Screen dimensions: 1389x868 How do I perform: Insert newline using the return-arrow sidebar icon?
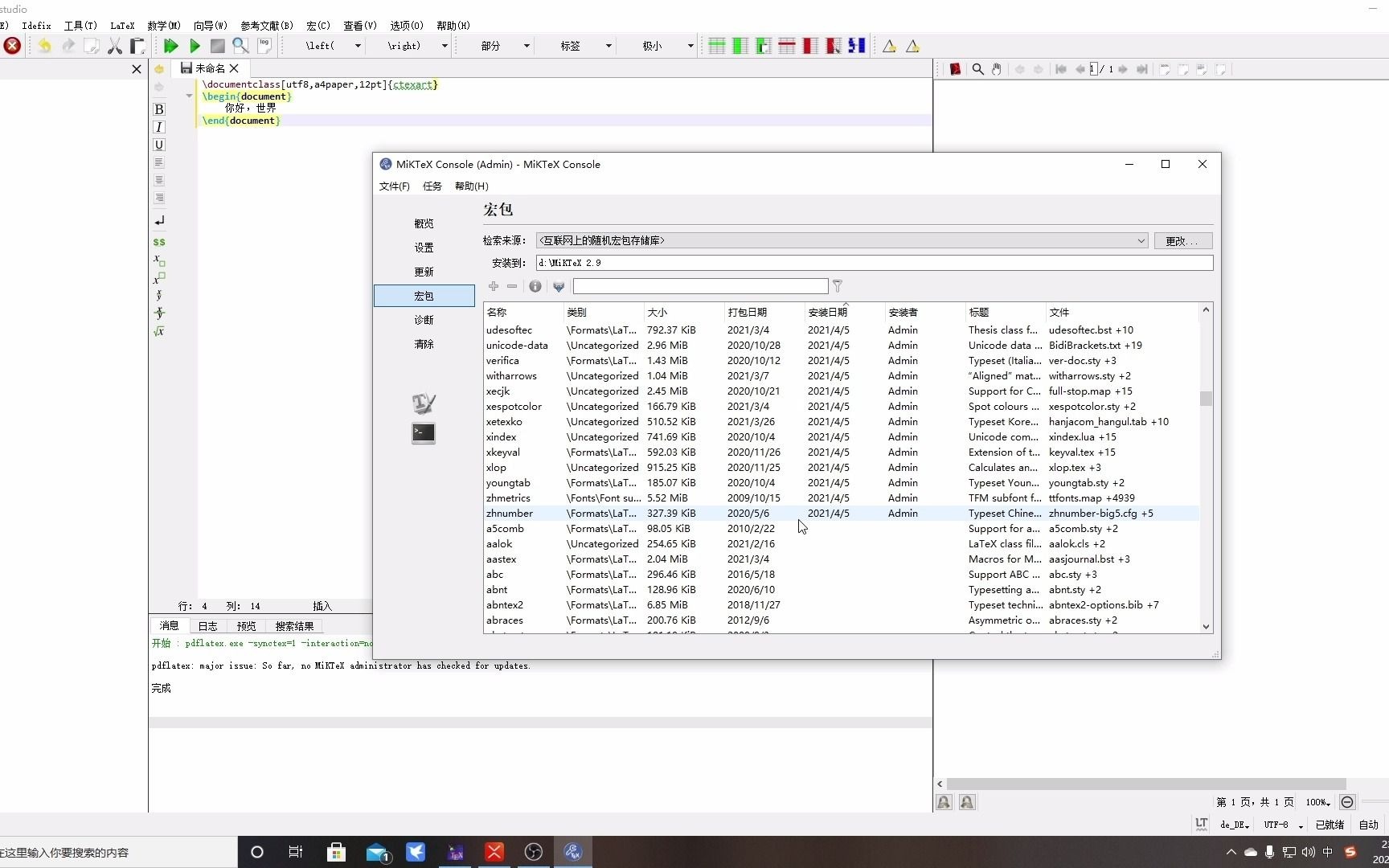click(159, 220)
